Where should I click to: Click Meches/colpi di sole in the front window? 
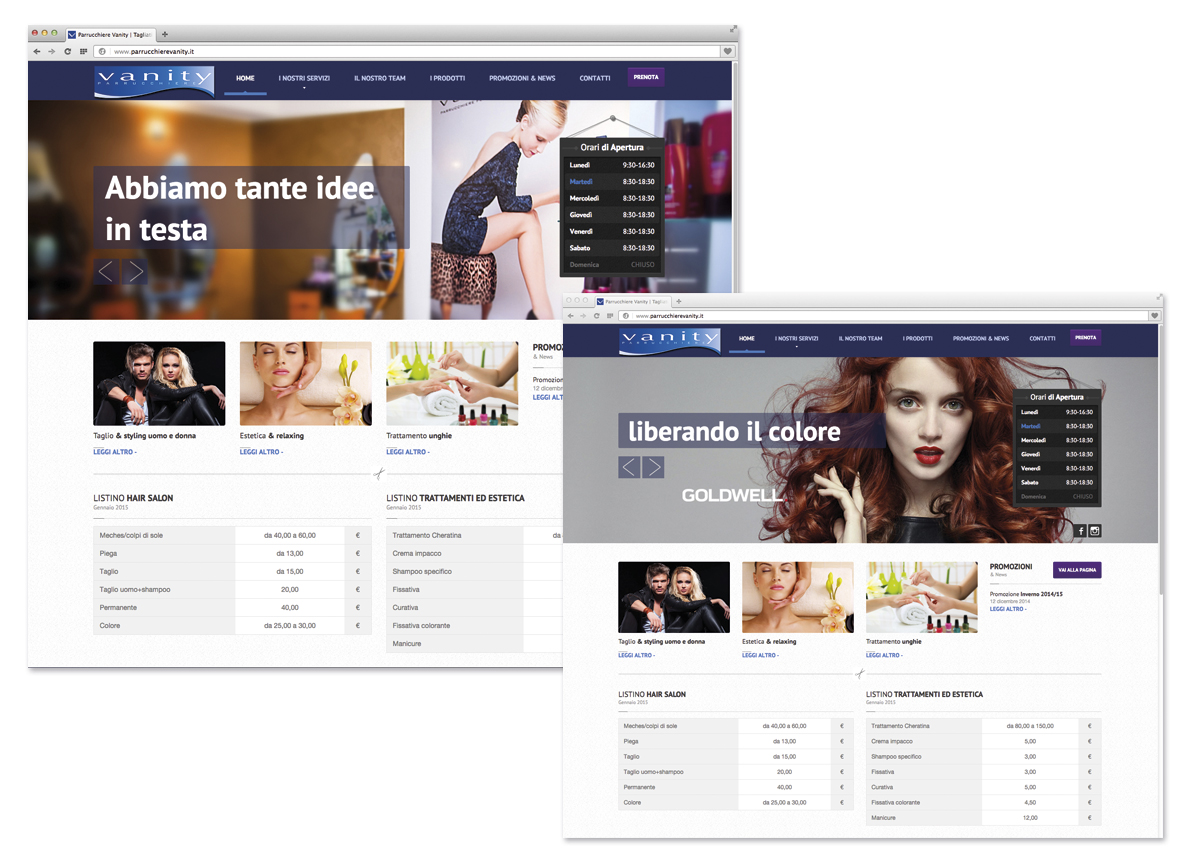click(650, 726)
